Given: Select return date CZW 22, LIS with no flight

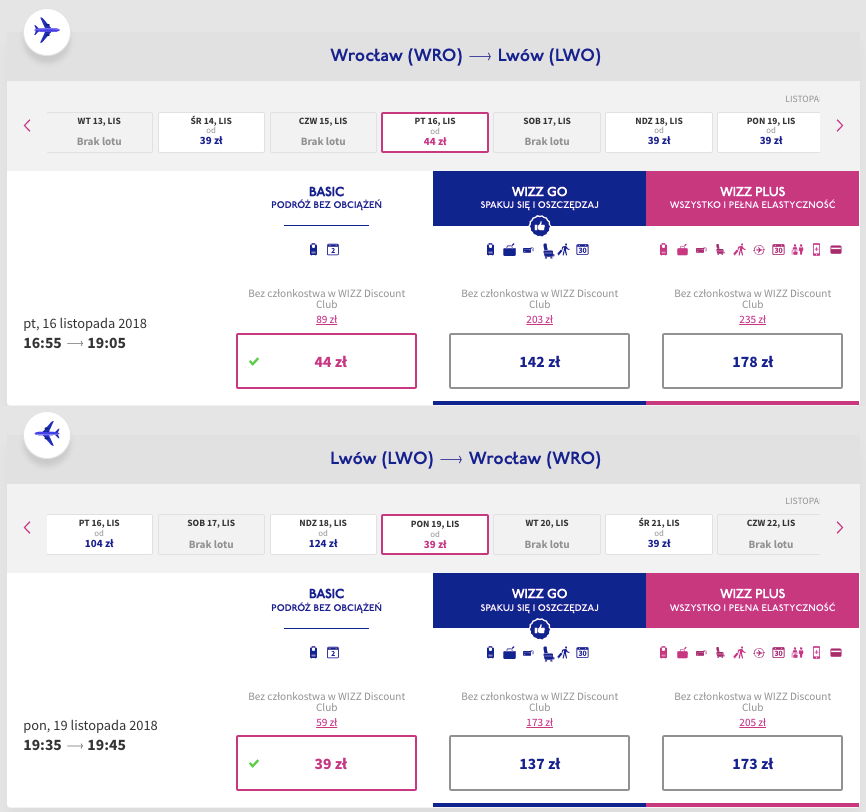Looking at the screenshot, I should (769, 534).
